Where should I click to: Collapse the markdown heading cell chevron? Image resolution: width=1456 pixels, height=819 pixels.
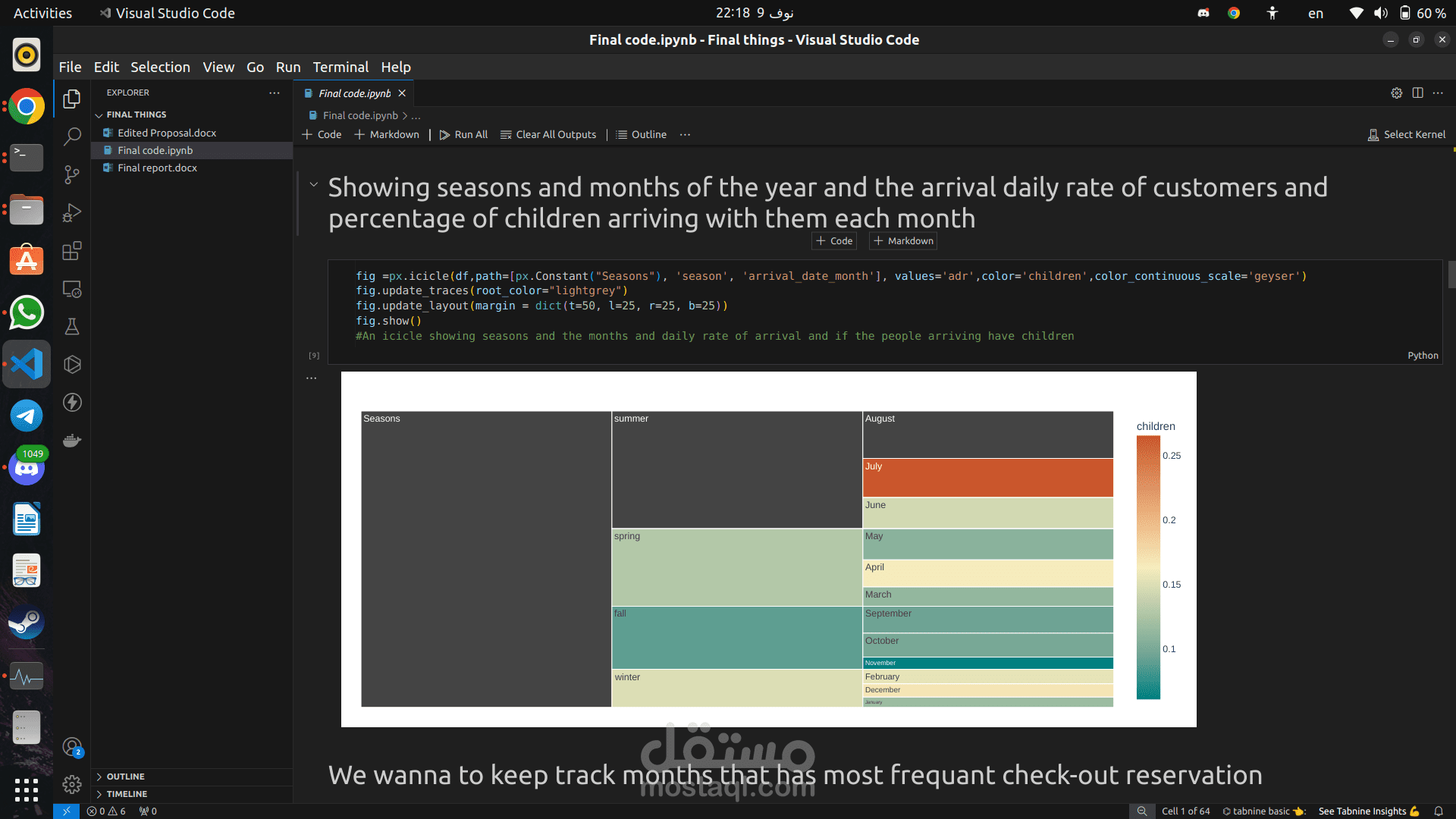point(314,184)
